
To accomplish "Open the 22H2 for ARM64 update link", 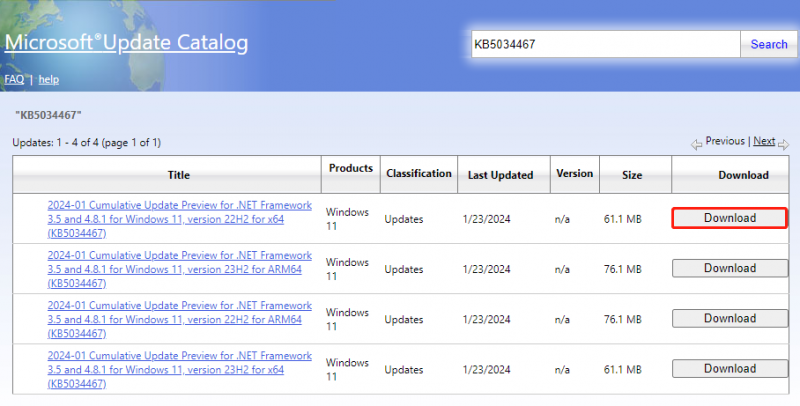I will point(180,319).
